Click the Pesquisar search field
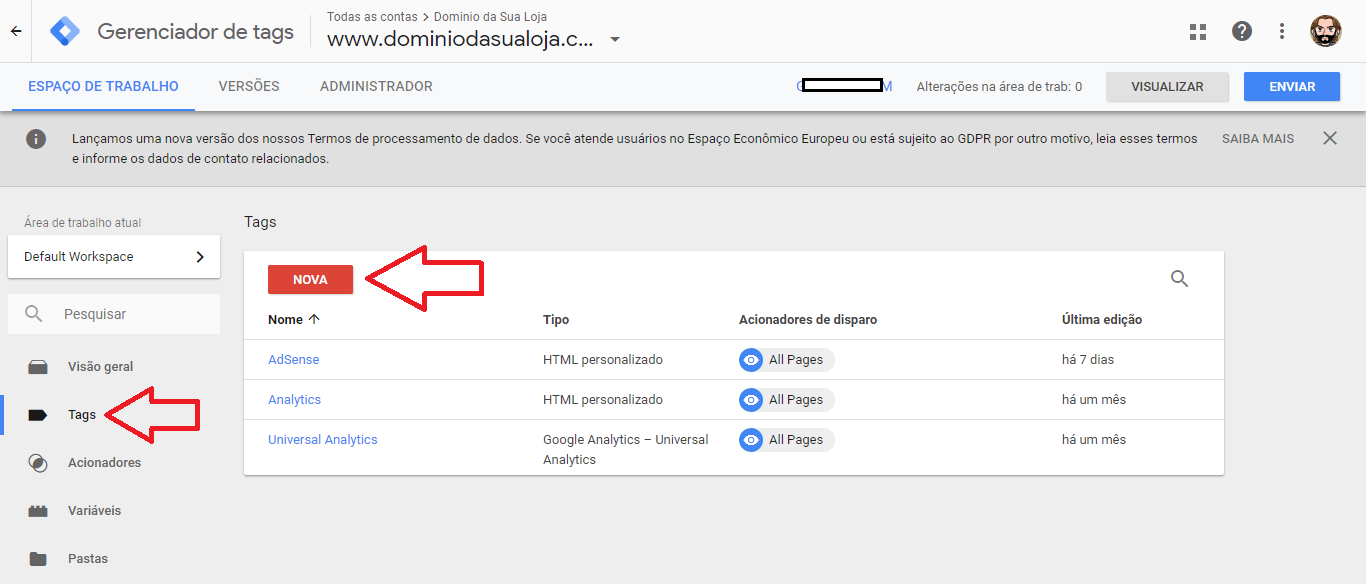 (114, 314)
